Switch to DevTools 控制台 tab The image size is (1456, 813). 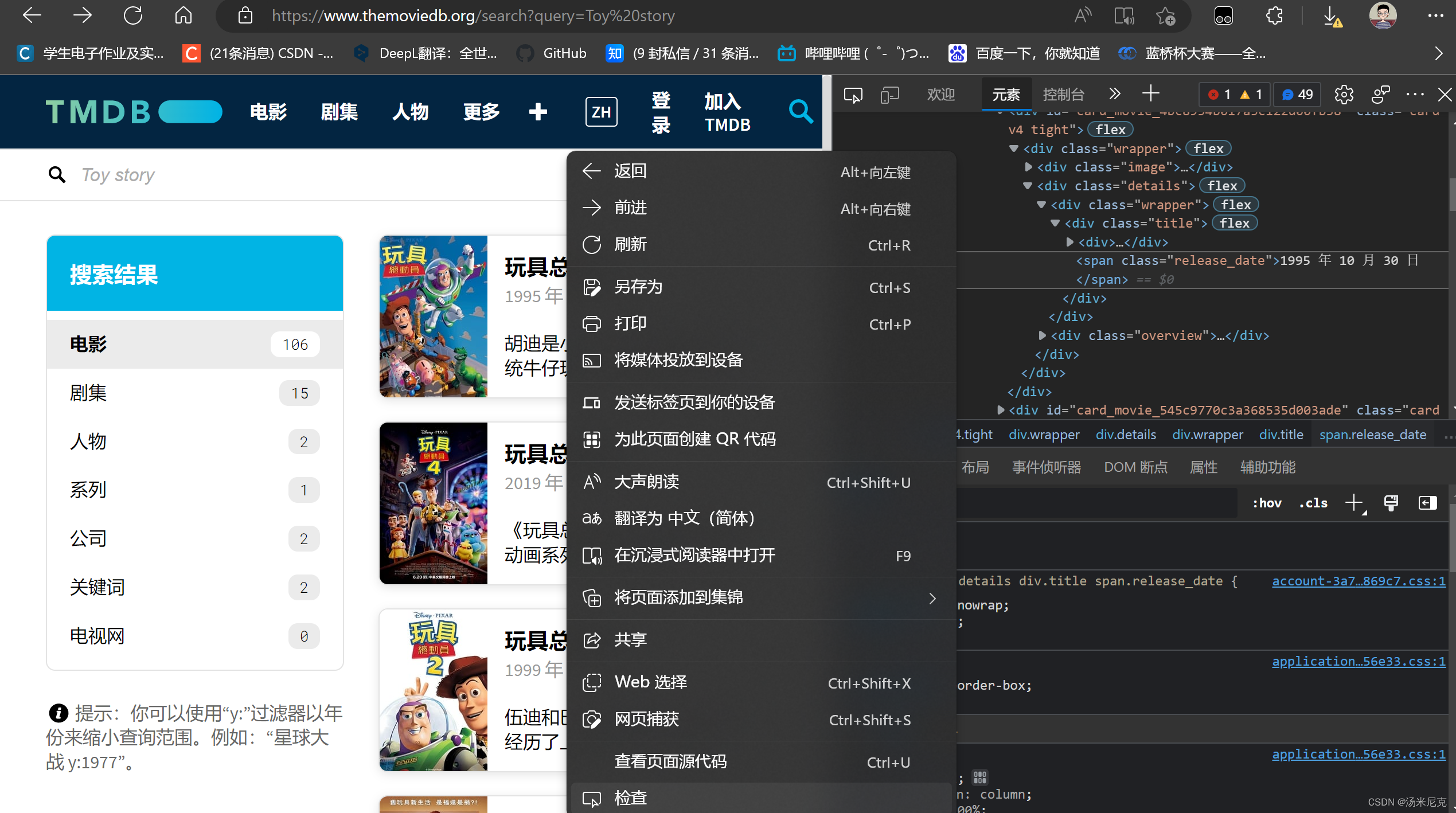(x=1063, y=95)
